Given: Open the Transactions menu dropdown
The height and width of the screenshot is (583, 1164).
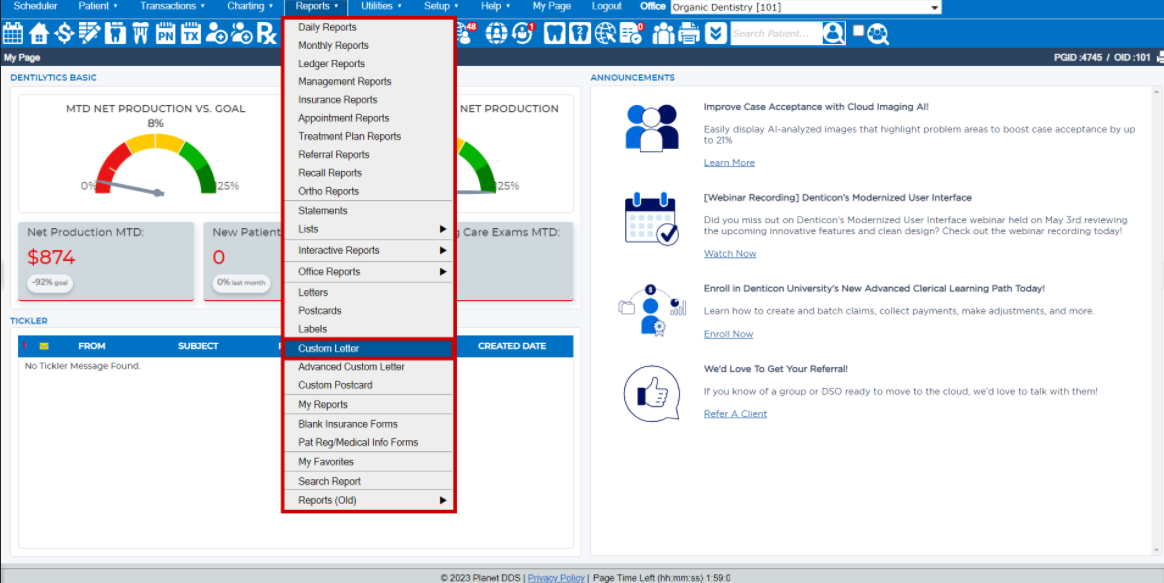Looking at the screenshot, I should pos(173,6).
